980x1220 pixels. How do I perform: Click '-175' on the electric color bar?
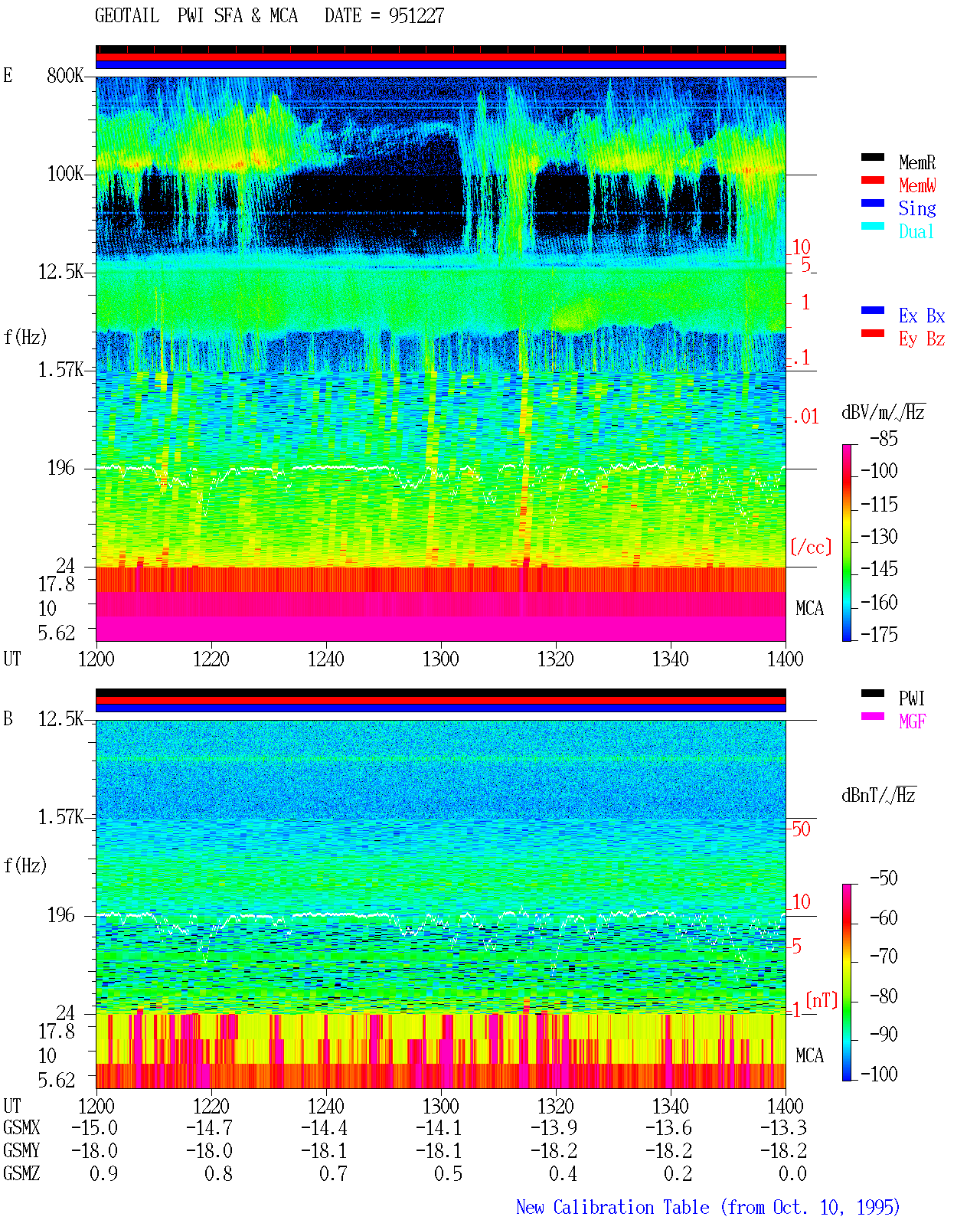(x=879, y=634)
